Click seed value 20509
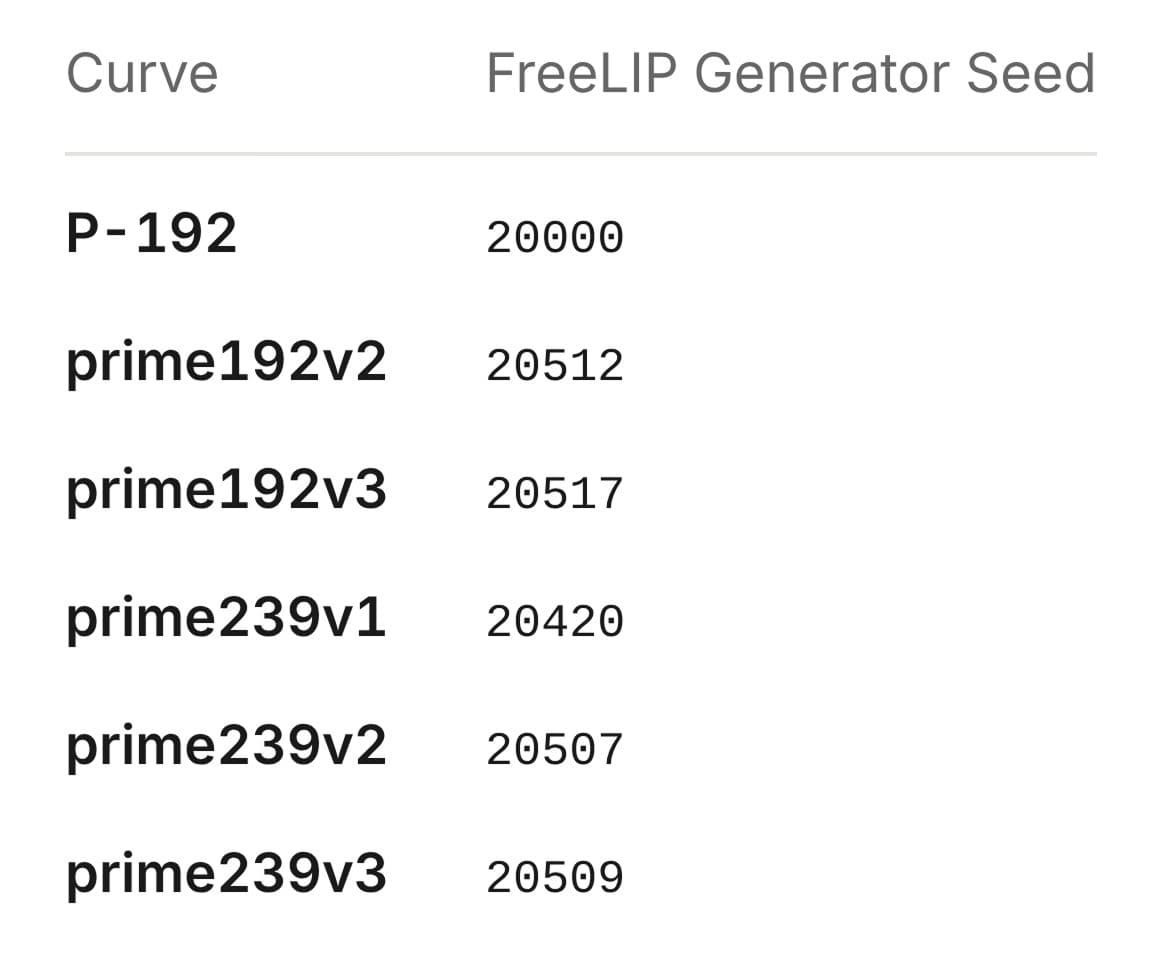 pyautogui.click(x=555, y=879)
